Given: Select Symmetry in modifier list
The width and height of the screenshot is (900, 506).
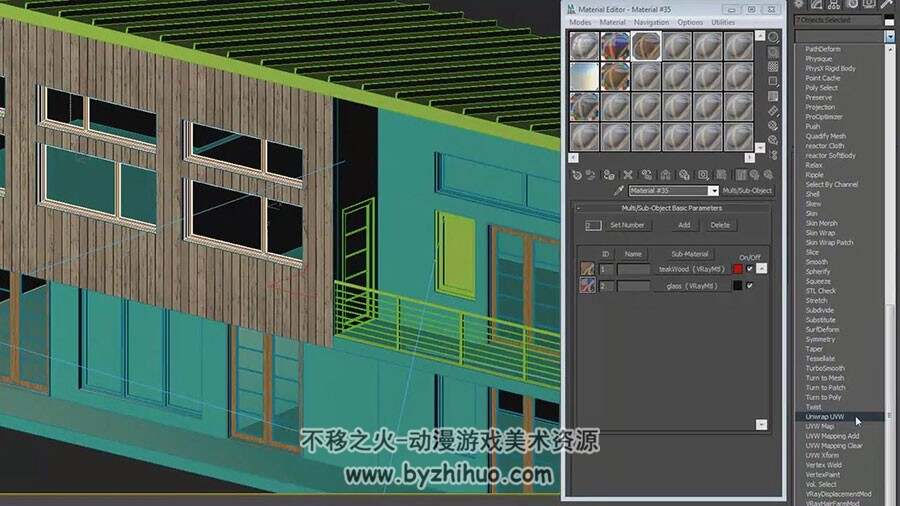Looking at the screenshot, I should (x=820, y=339).
